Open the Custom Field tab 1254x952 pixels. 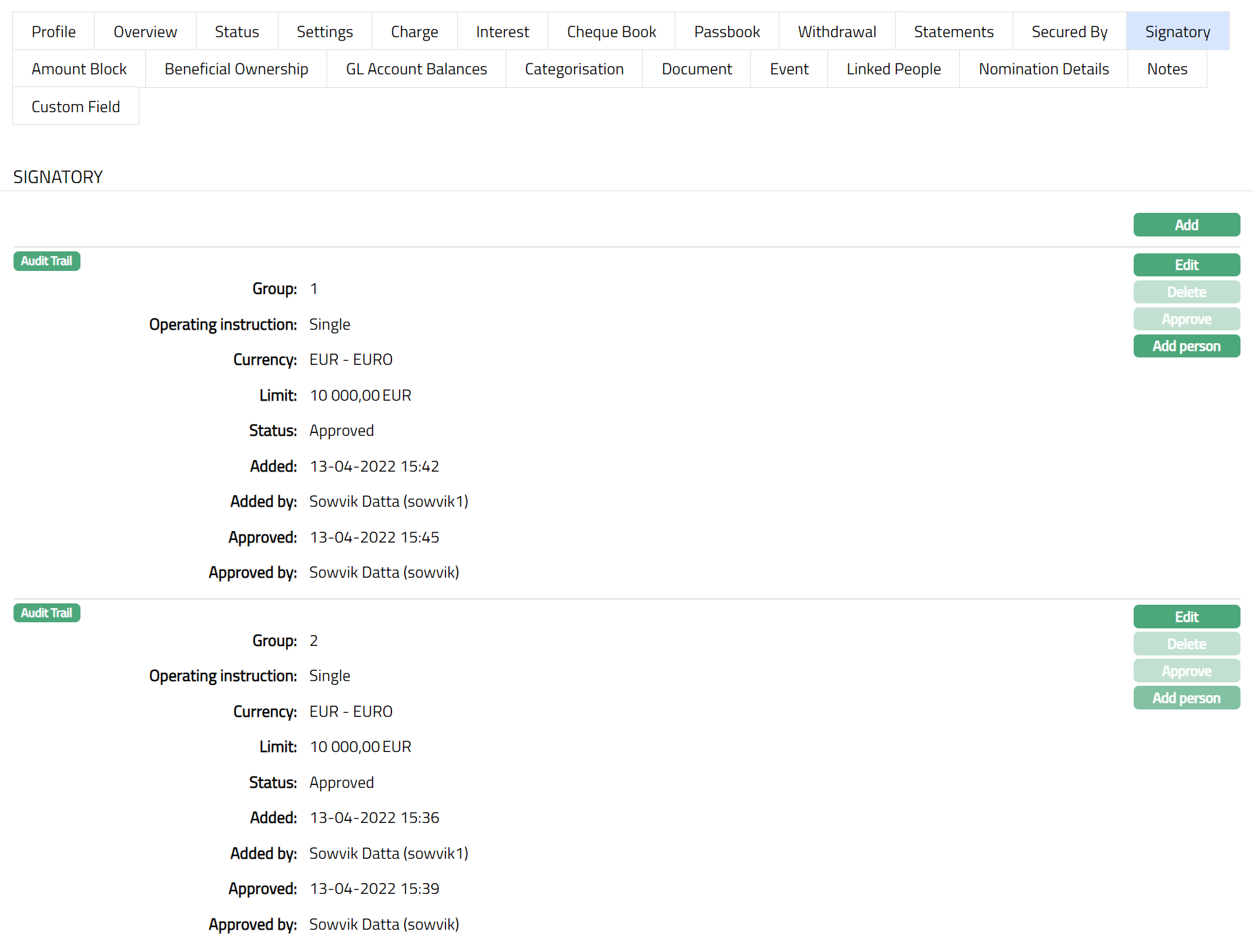(x=76, y=107)
